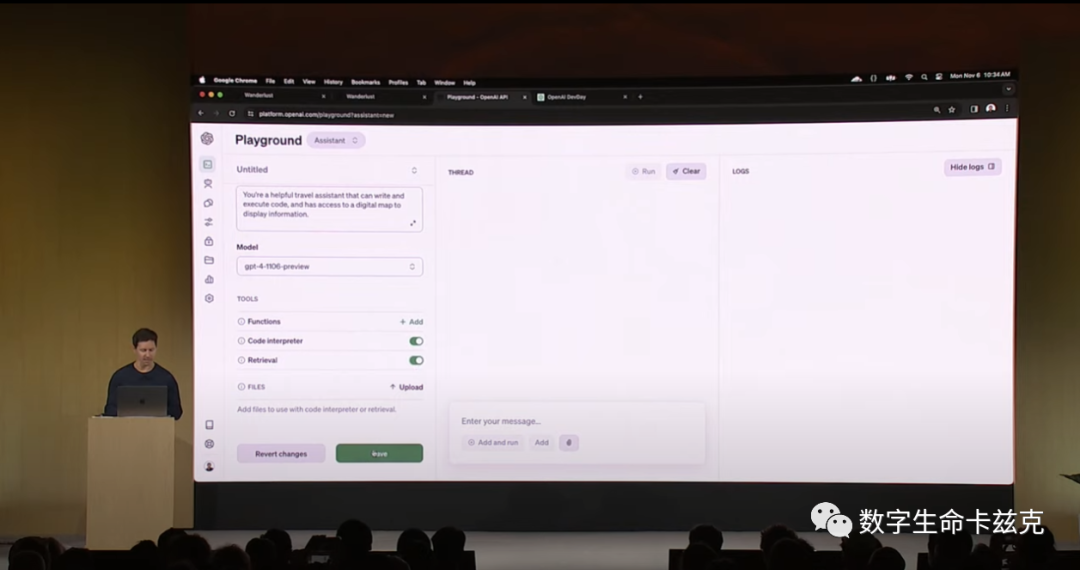The image size is (1080, 570).
Task: Click the Enter your message field
Action: 577,421
